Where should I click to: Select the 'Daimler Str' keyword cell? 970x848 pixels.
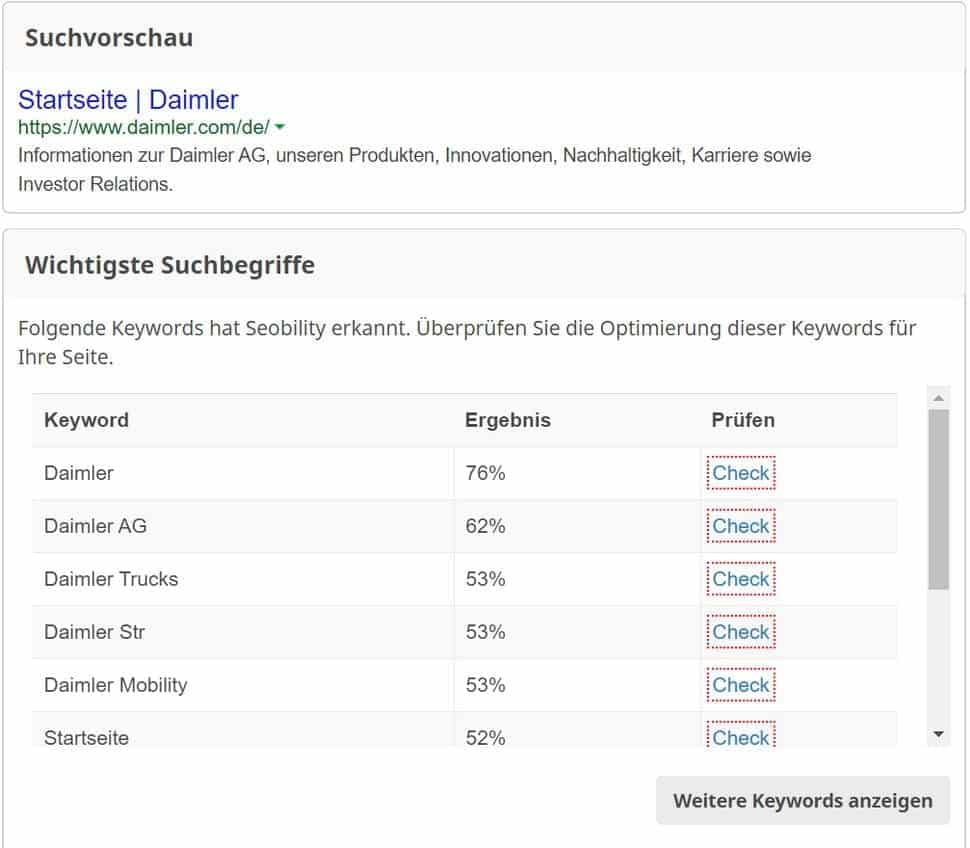click(242, 632)
